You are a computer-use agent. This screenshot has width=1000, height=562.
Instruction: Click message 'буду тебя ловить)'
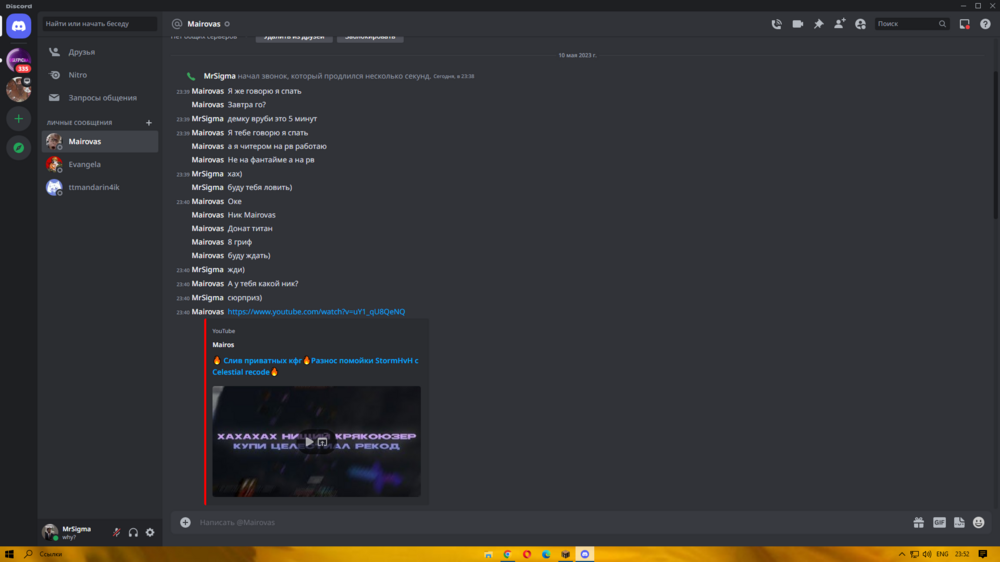click(260, 188)
